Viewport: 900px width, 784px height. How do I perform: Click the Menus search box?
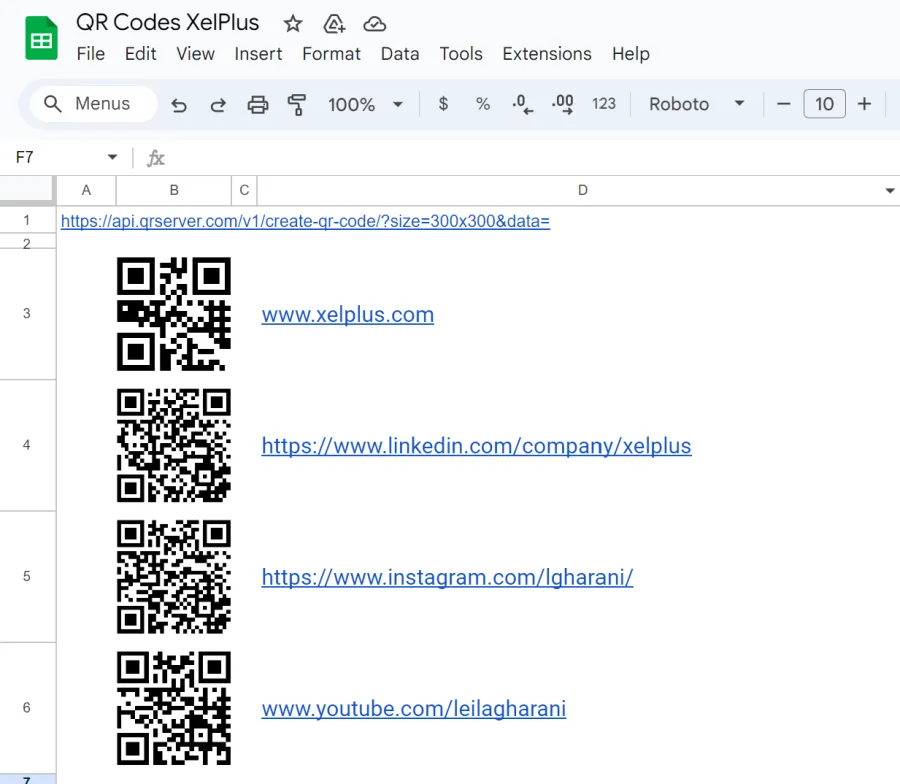click(x=93, y=104)
